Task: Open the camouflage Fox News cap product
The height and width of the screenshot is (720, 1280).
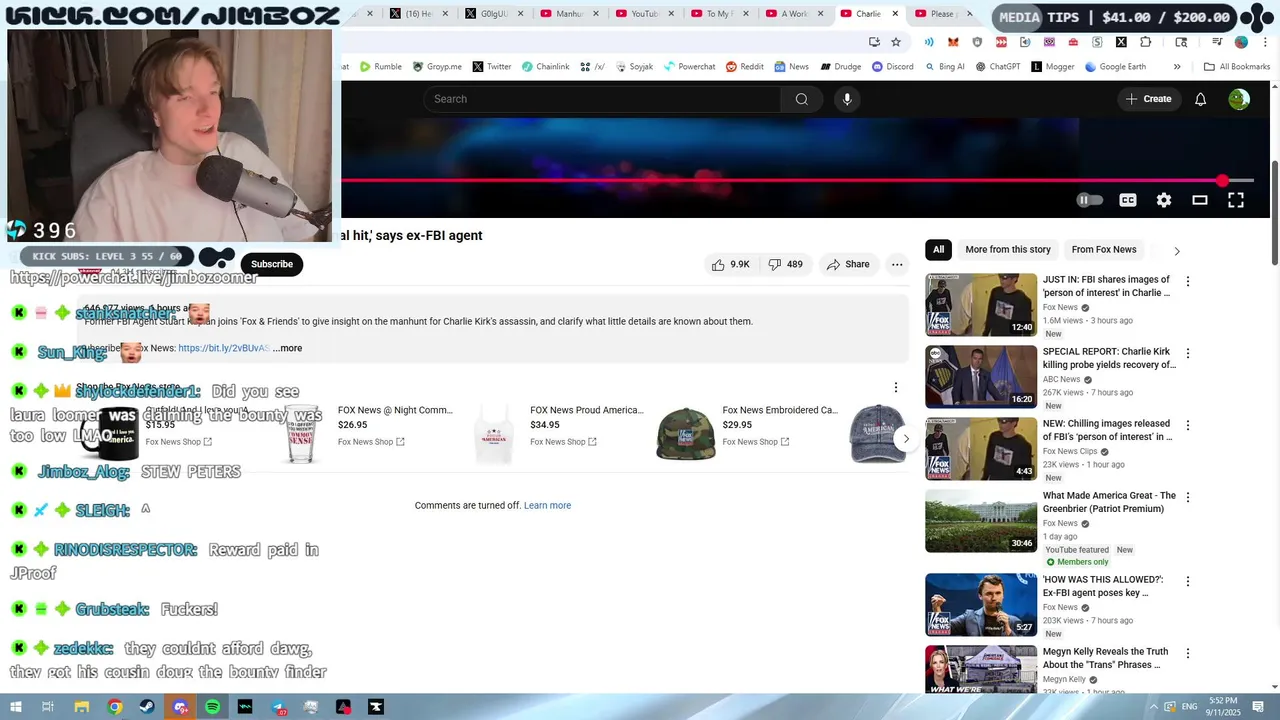Action: tap(685, 435)
